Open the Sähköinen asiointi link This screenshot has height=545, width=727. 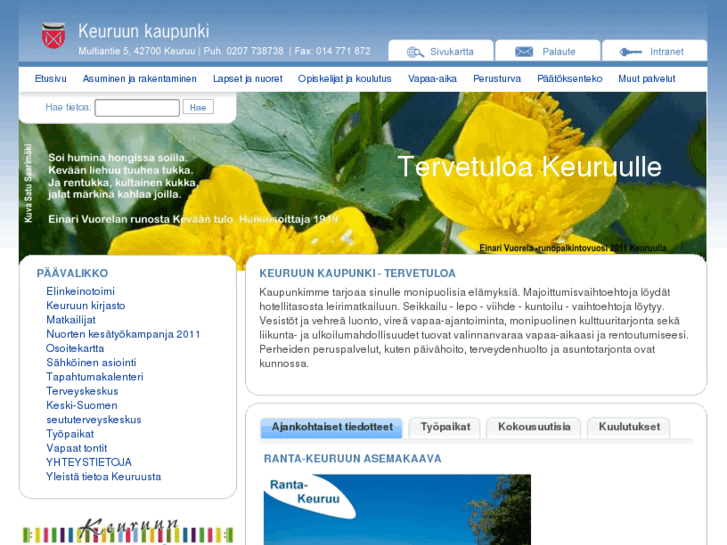click(91, 363)
